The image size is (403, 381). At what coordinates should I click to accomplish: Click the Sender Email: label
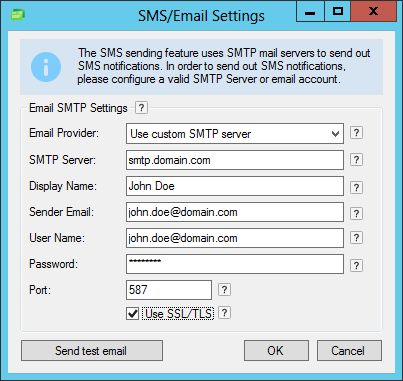(61, 212)
